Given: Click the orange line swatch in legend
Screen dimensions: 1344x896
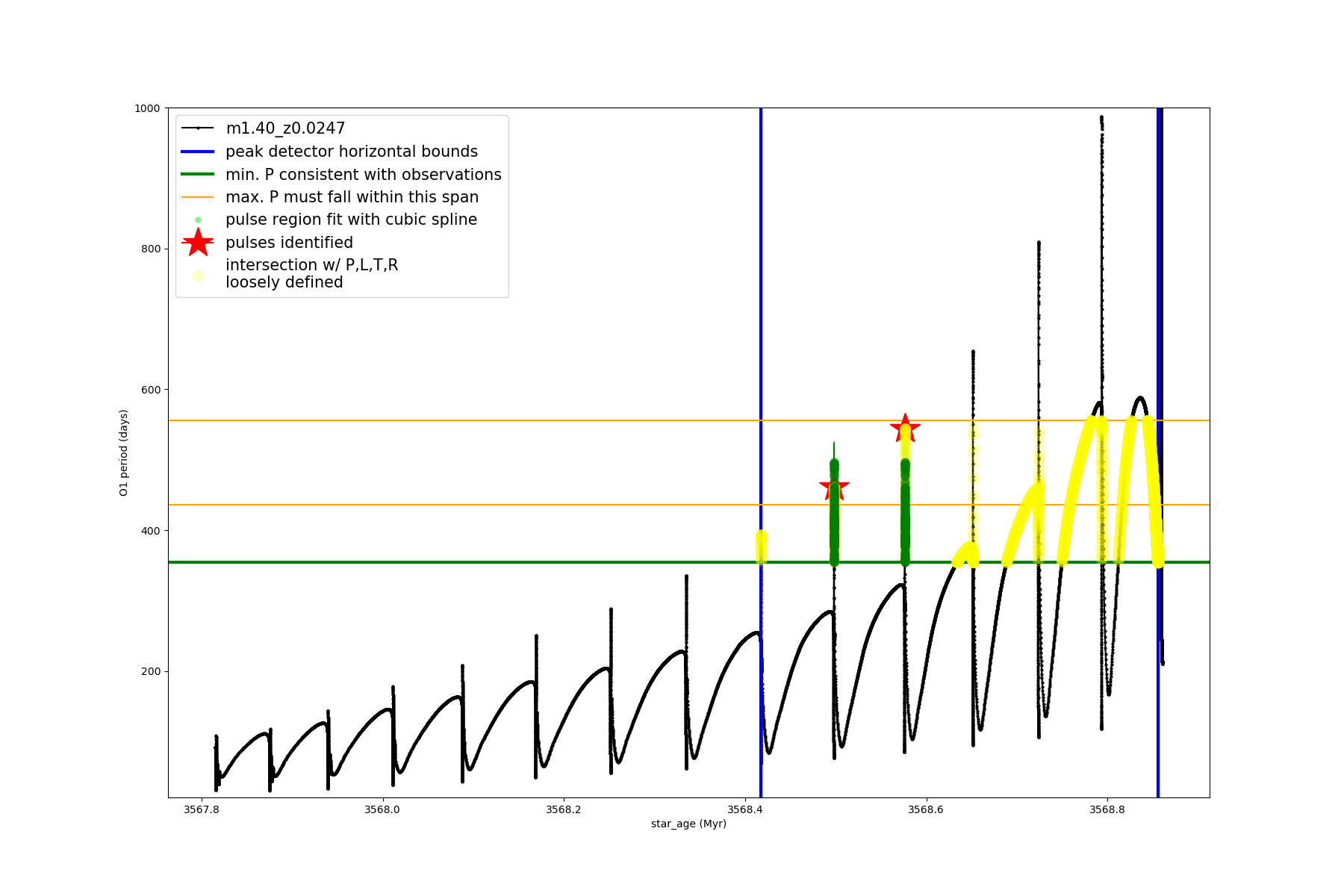Looking at the screenshot, I should coord(198,197).
